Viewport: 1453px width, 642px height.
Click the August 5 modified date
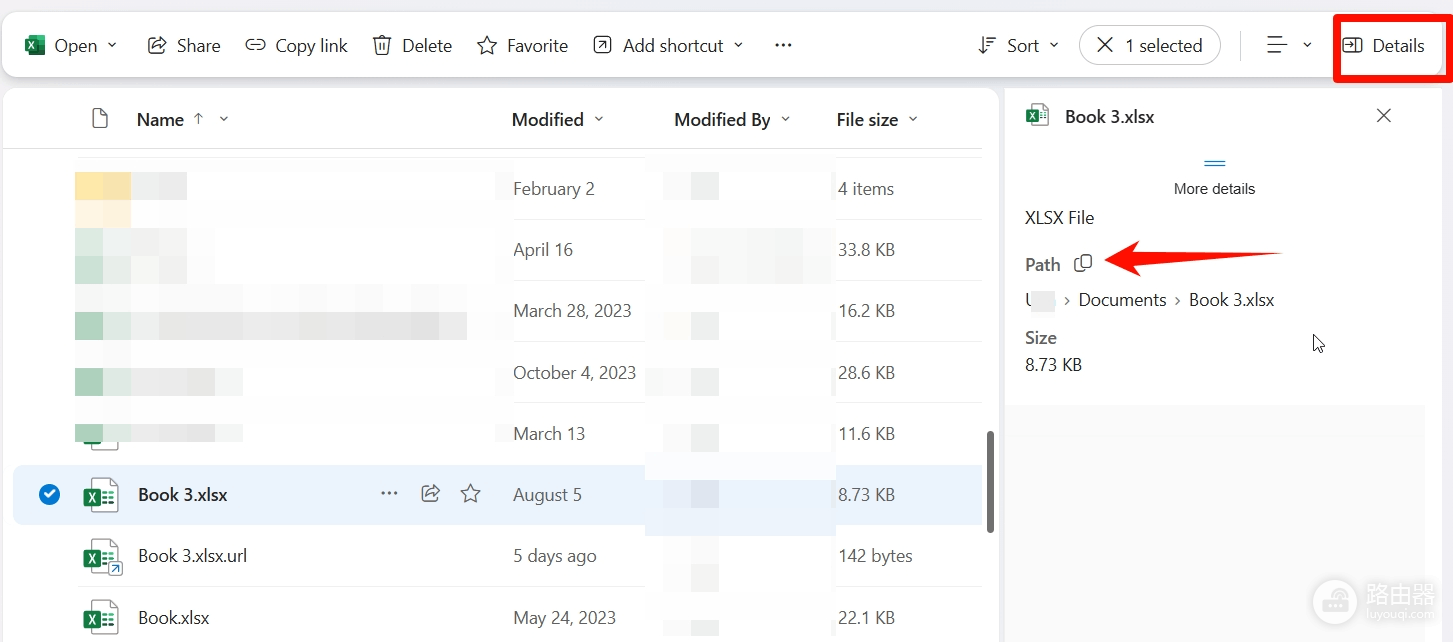click(547, 495)
